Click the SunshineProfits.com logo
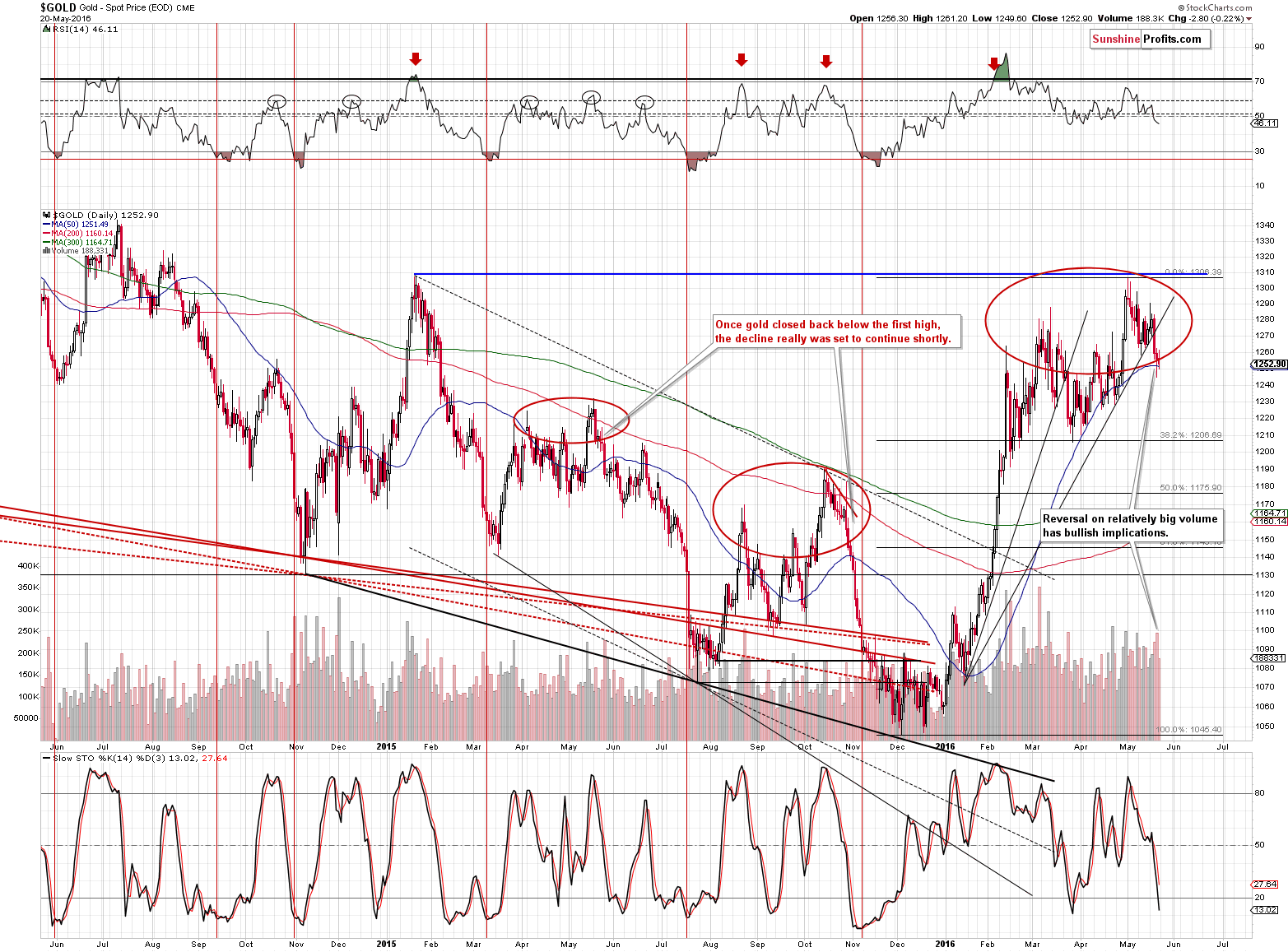The width and height of the screenshot is (1288, 952). pyautogui.click(x=1150, y=39)
